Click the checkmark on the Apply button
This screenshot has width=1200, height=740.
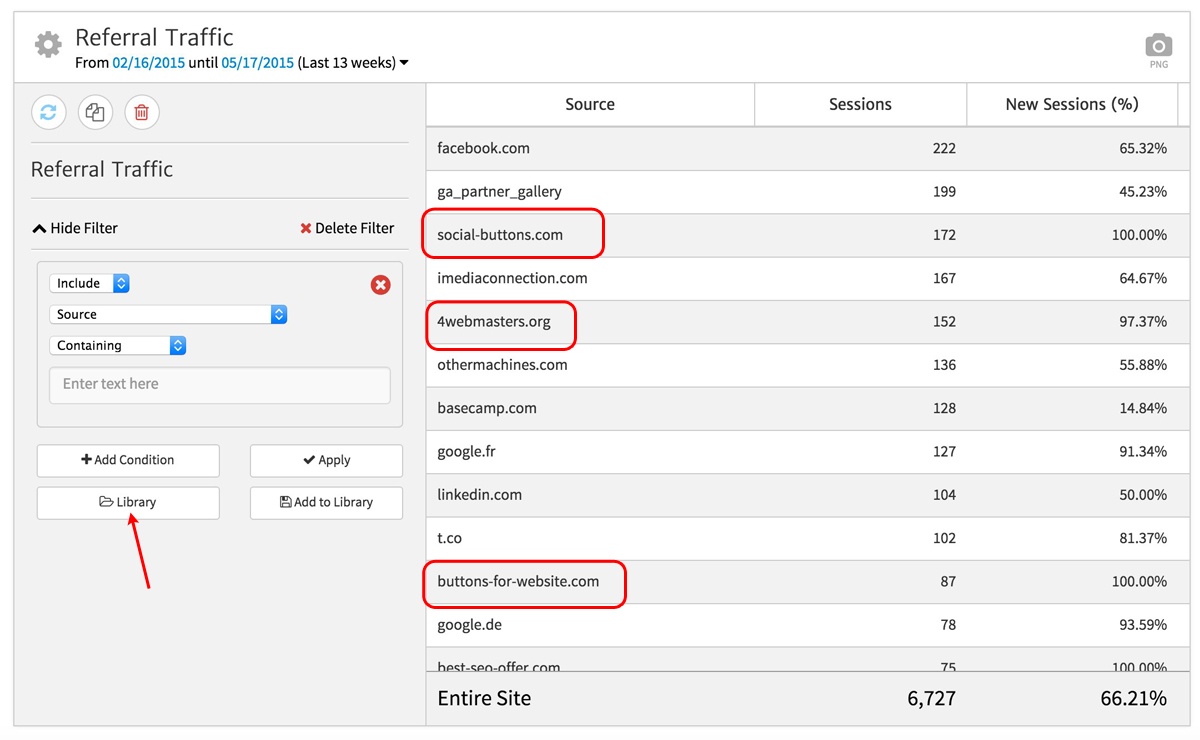[310, 460]
